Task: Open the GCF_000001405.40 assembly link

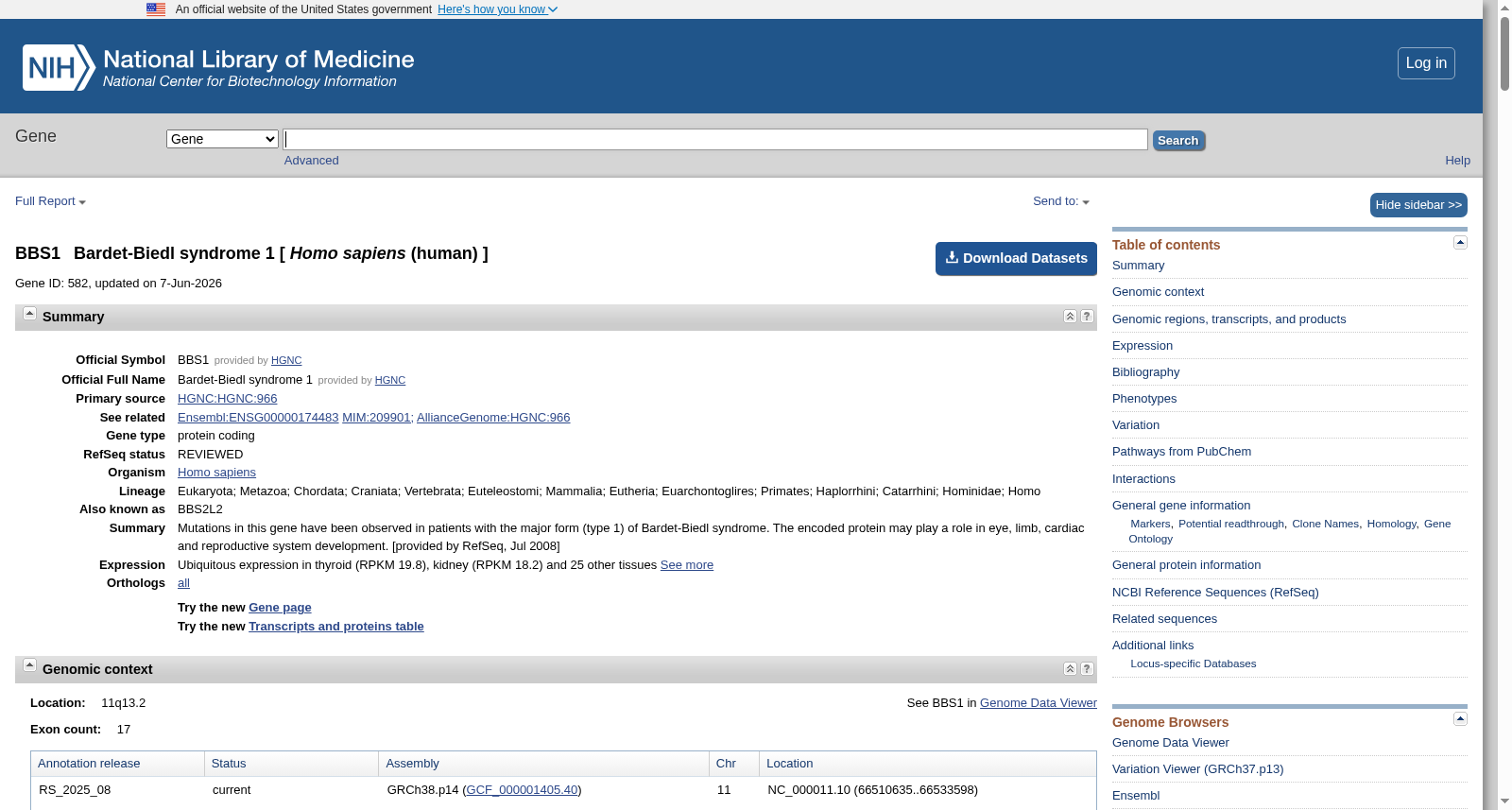Action: click(x=522, y=790)
